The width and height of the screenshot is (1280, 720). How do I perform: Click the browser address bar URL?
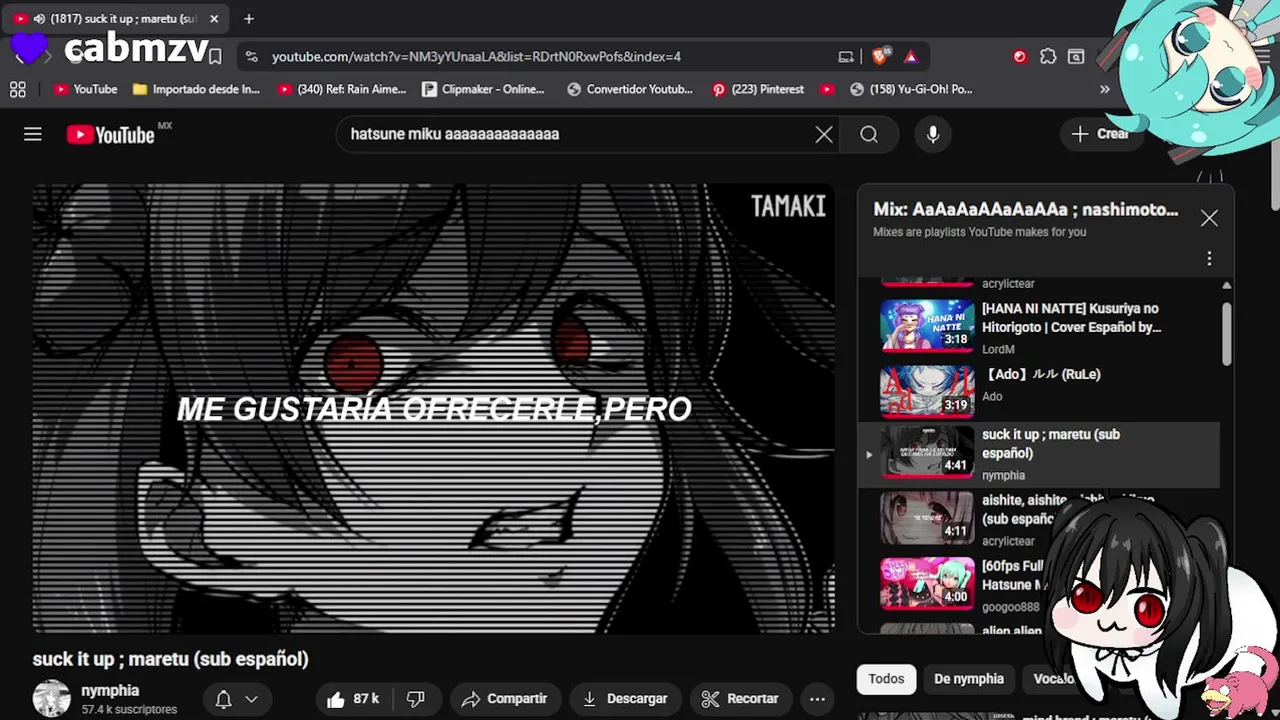476,57
